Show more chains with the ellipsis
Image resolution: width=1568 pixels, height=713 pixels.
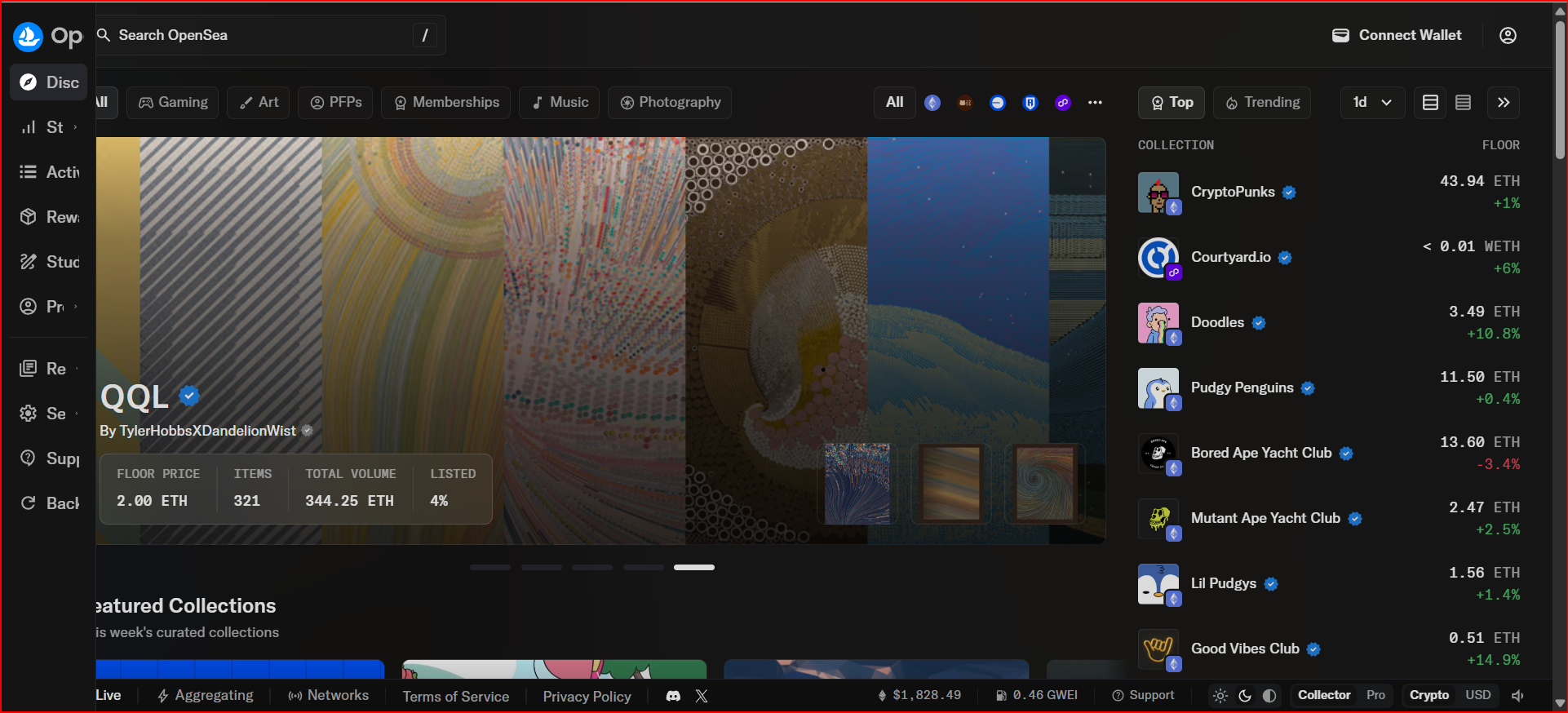click(1096, 103)
